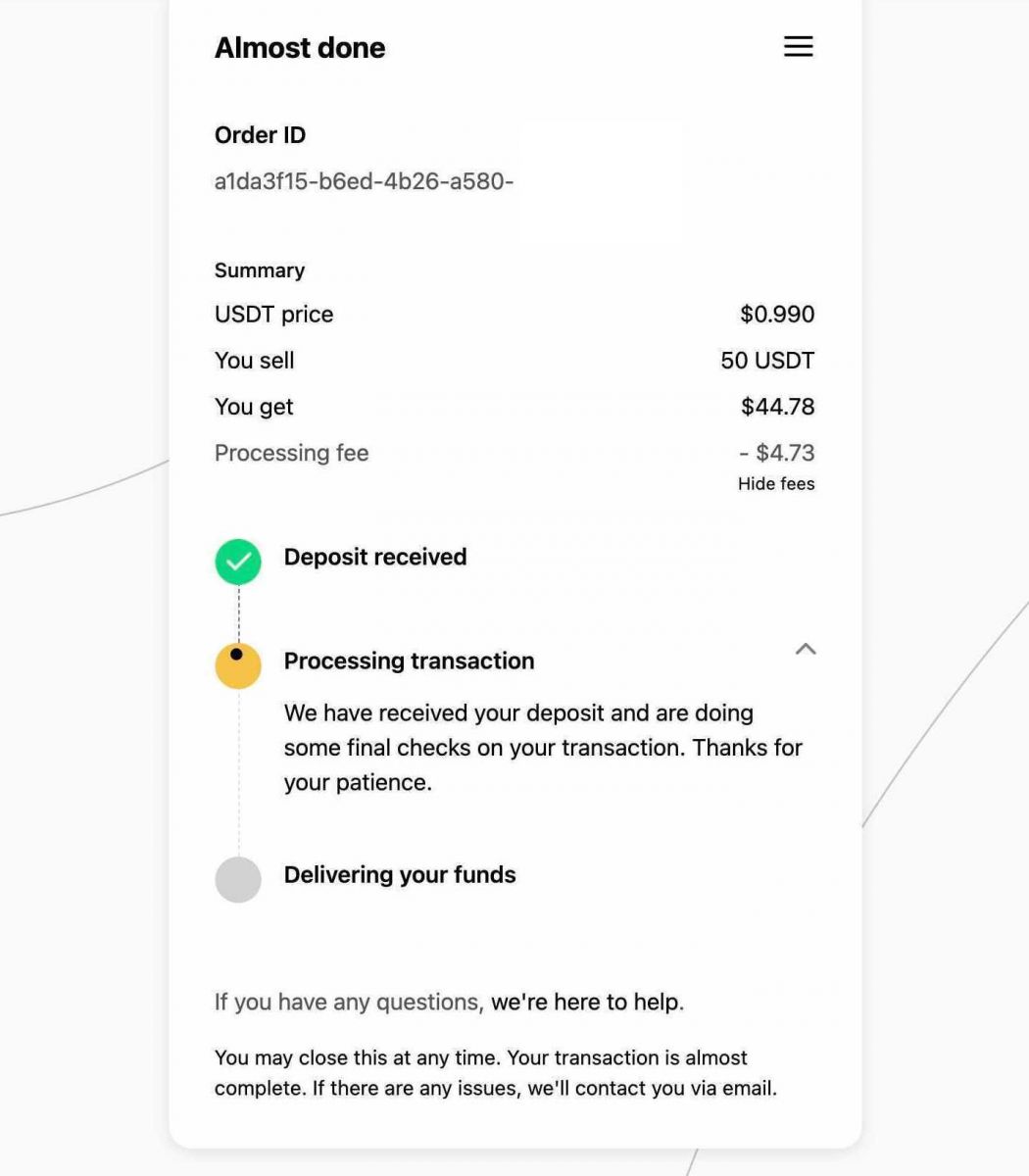Click Hide fees

tap(776, 483)
